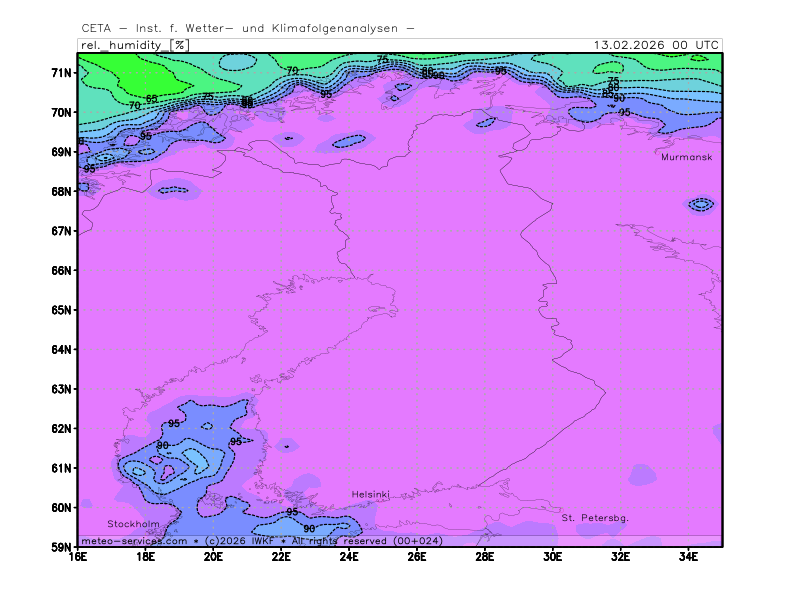Screen dimensions: 800x600
Task: Click the Stockholm city label
Action: (x=133, y=524)
